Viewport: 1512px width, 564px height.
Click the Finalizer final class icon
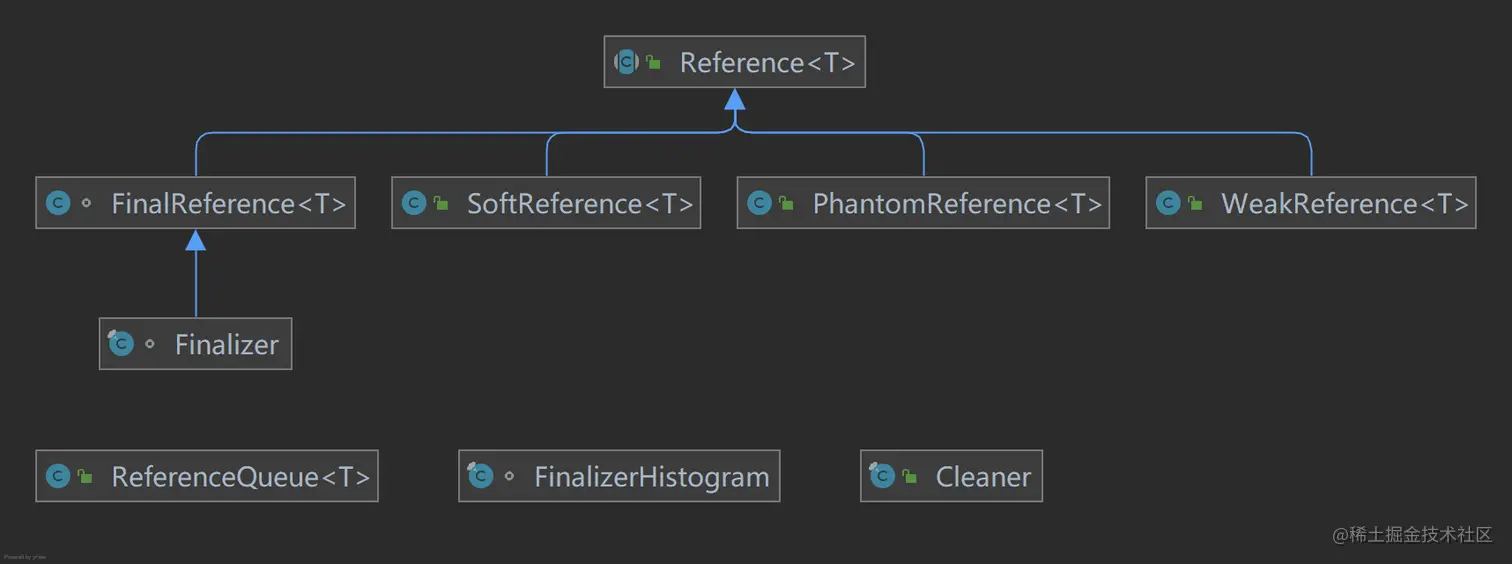tap(121, 344)
